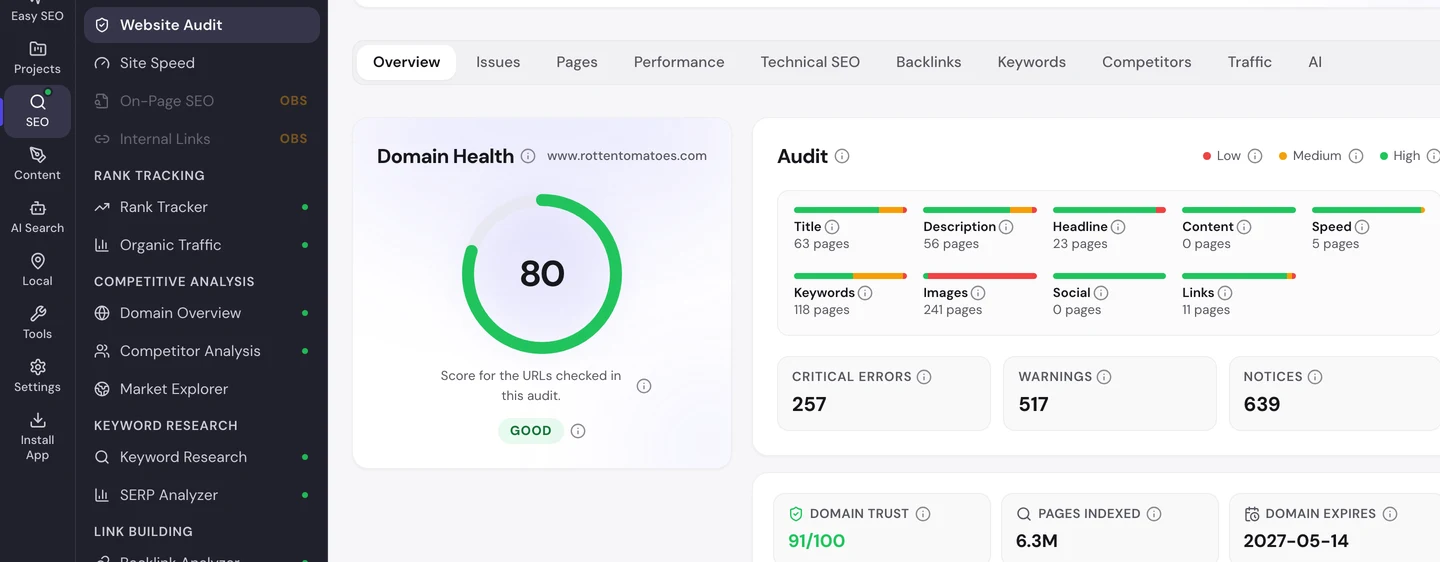The height and width of the screenshot is (562, 1440).
Task: Switch to the Issues tab
Action: [x=498, y=62]
